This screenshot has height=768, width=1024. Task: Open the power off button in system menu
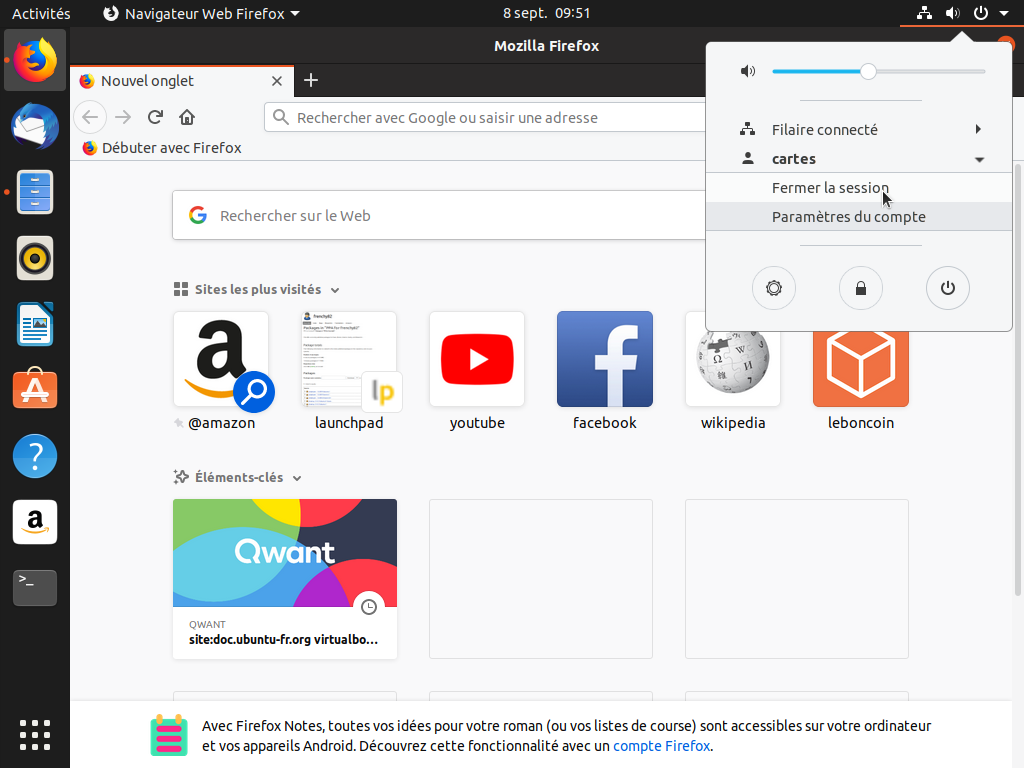(x=948, y=288)
